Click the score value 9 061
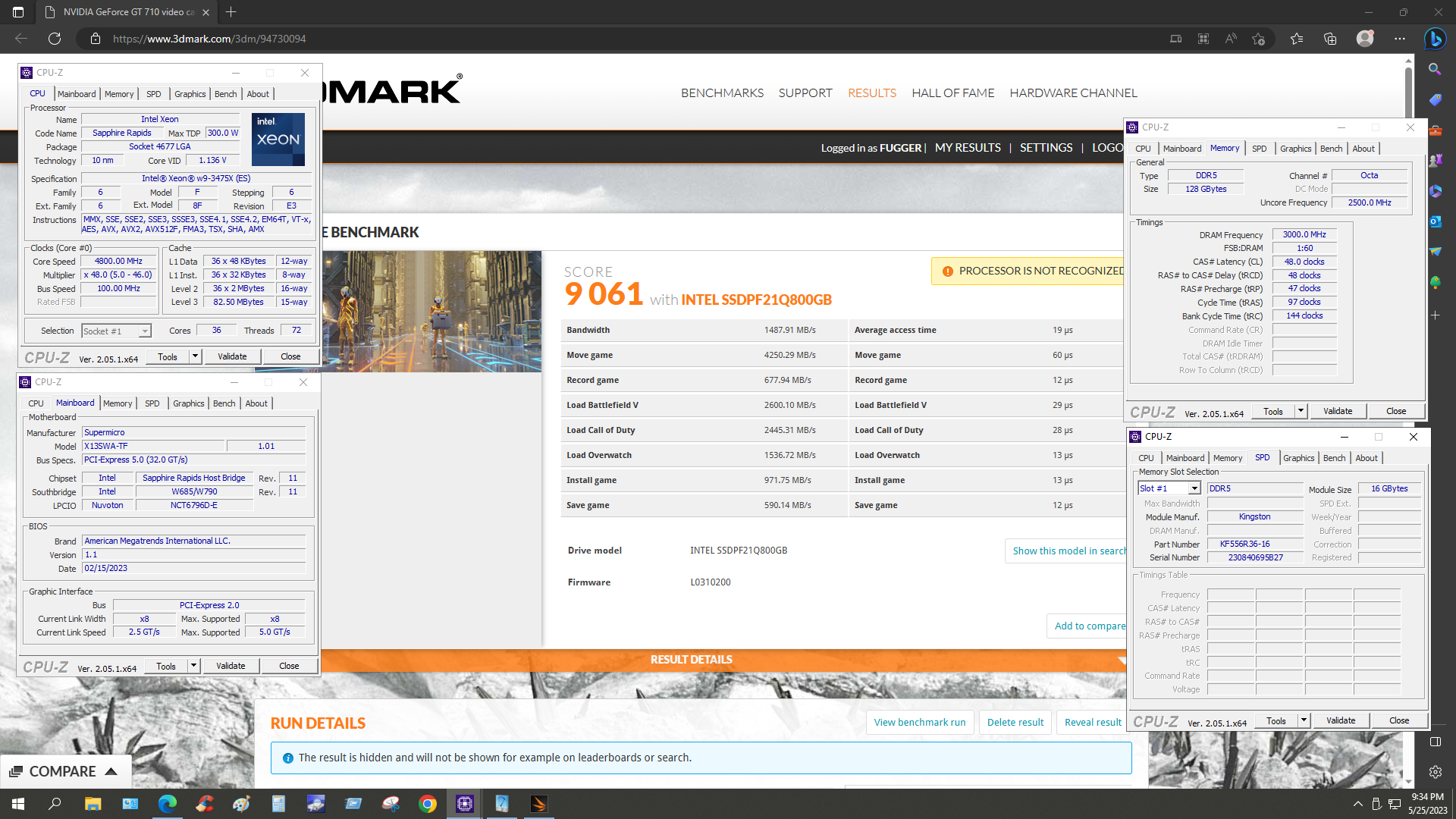 tap(604, 294)
